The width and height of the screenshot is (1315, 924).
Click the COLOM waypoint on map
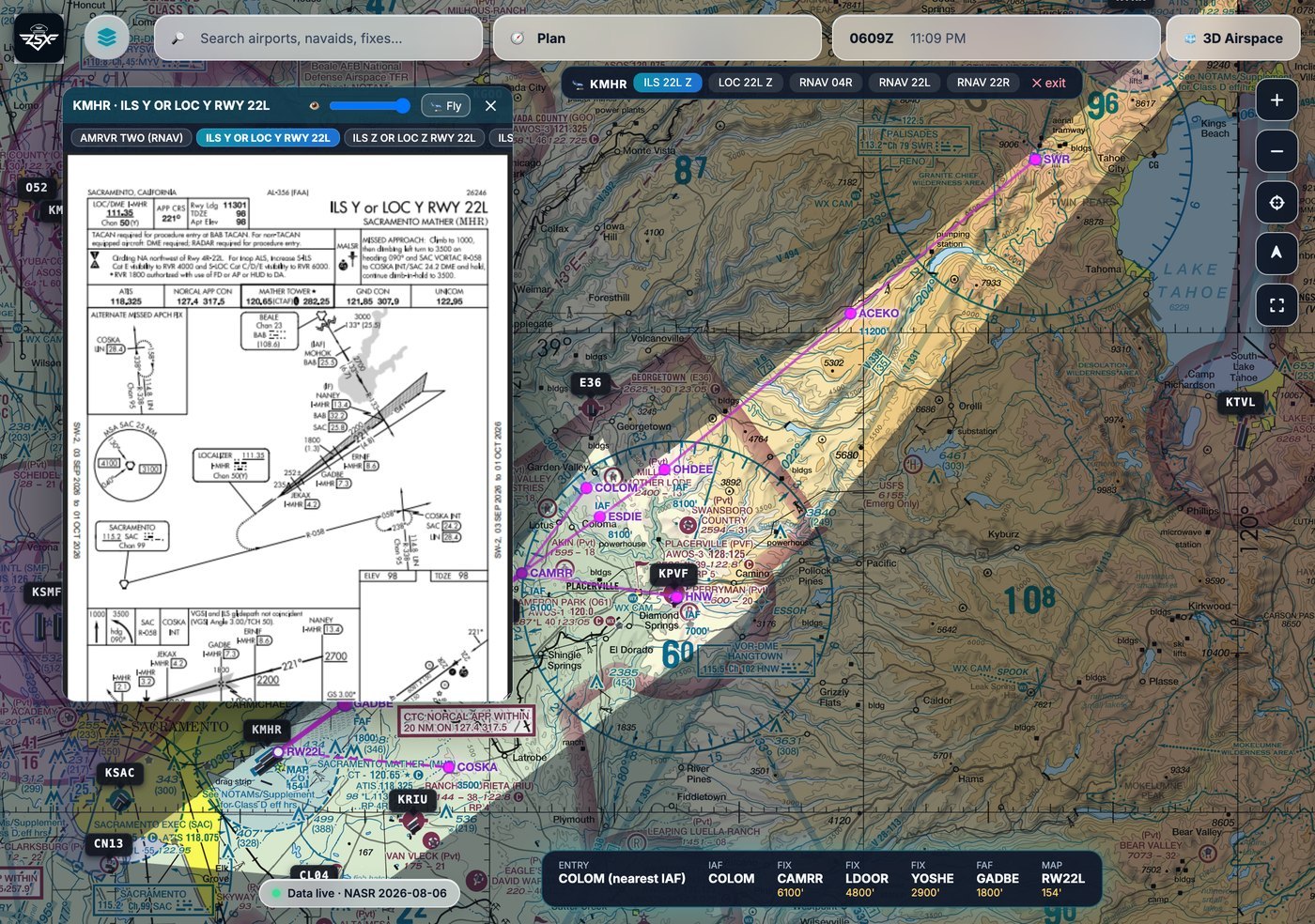coord(586,488)
